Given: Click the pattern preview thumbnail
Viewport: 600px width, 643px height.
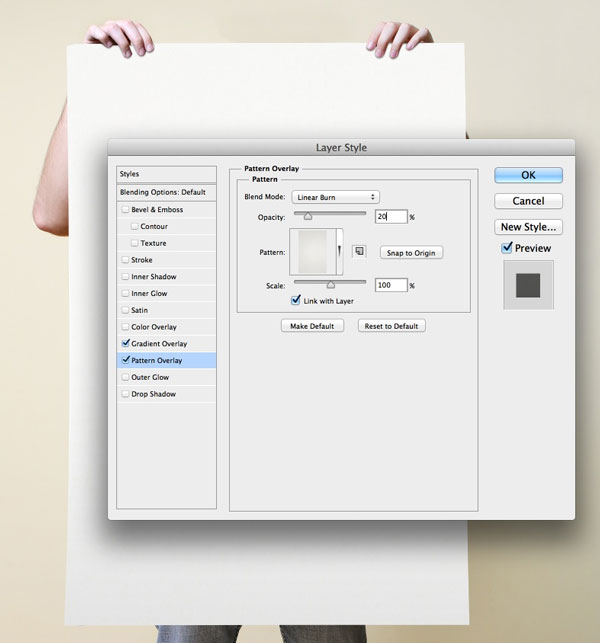Looking at the screenshot, I should coord(313,251).
